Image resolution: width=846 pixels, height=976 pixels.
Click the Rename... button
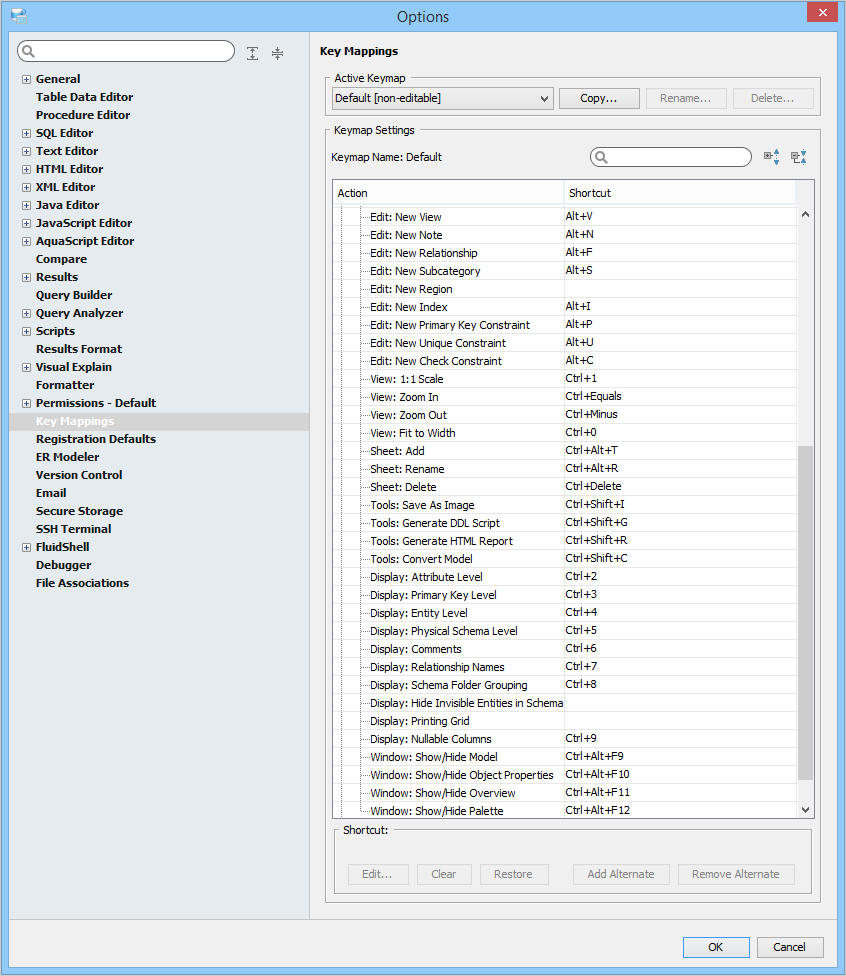coord(686,98)
